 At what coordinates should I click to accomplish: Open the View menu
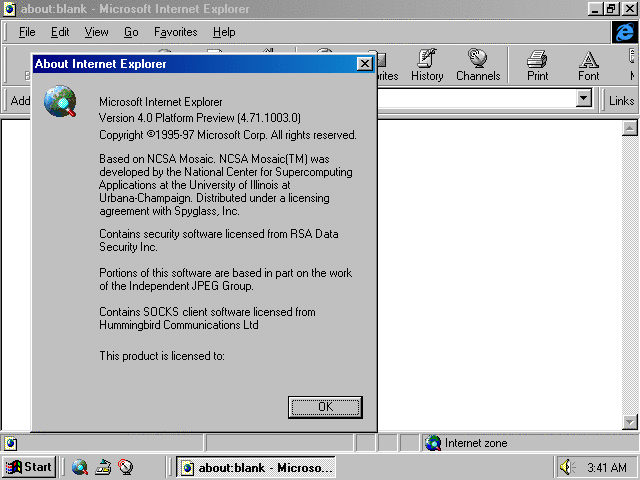pos(96,32)
